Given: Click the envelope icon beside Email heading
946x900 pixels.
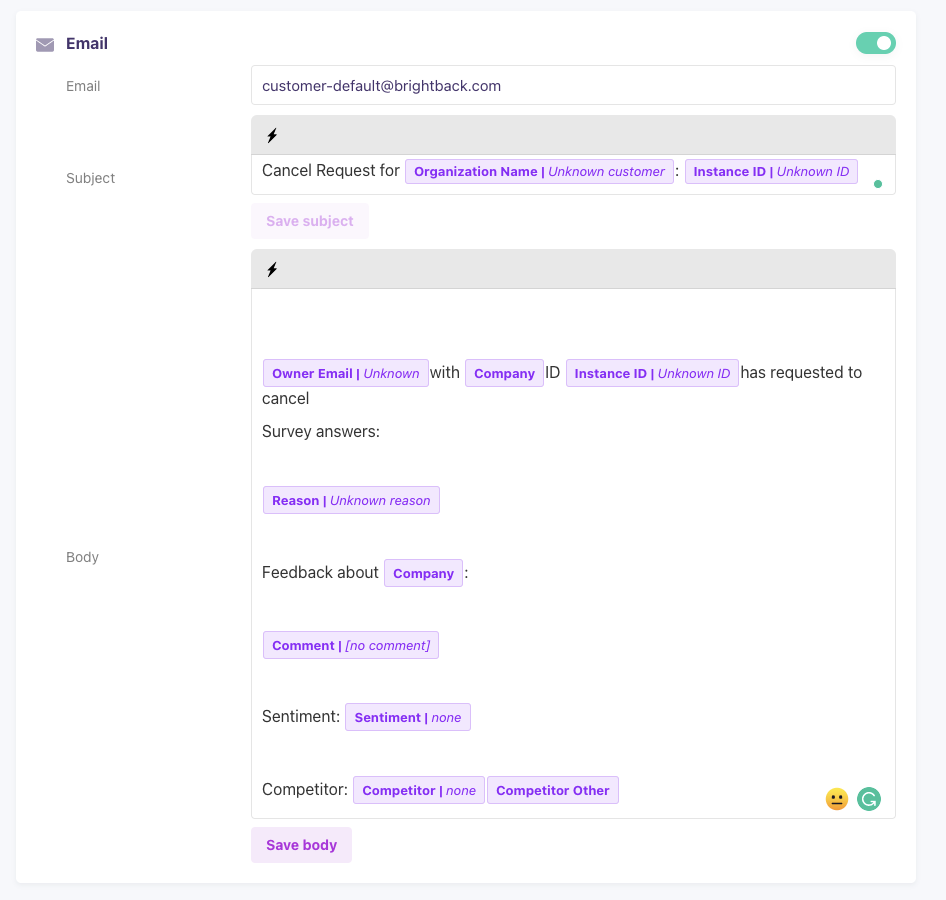Looking at the screenshot, I should (45, 44).
